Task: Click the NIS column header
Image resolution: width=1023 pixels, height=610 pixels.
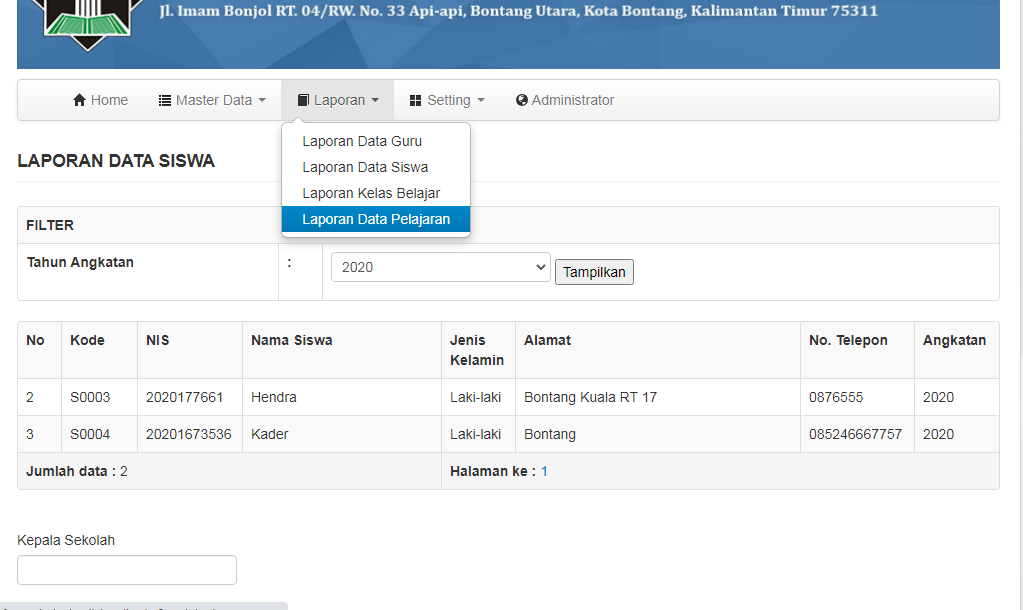Action: point(157,340)
